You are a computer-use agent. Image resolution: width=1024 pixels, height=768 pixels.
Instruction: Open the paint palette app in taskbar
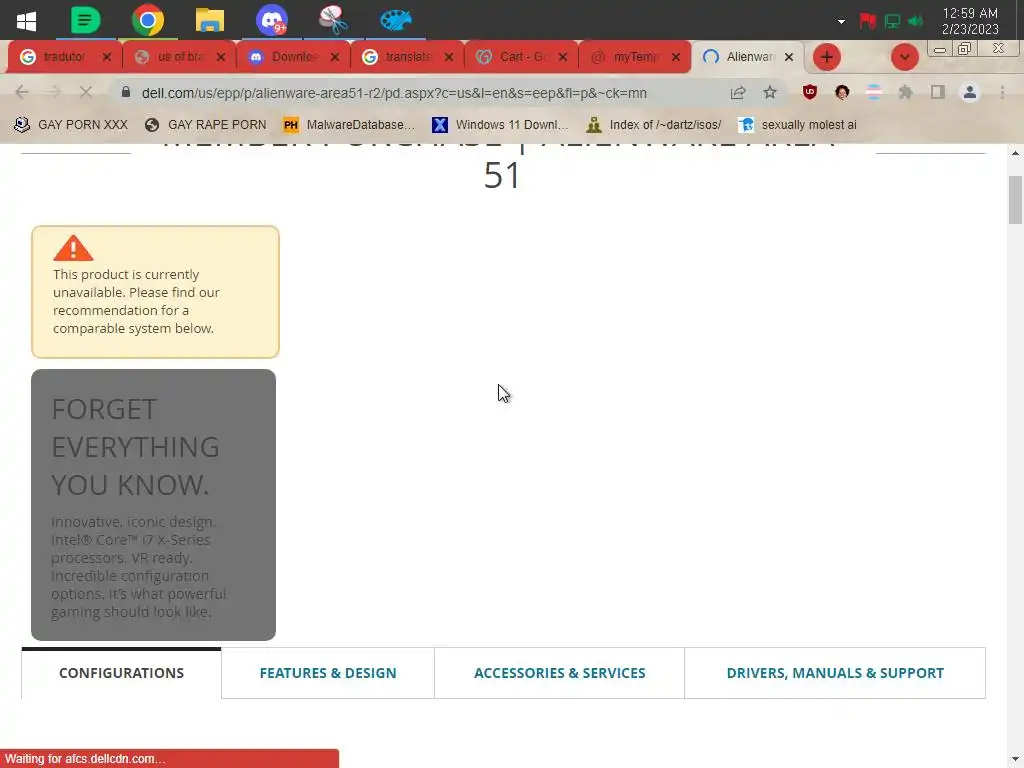tap(396, 20)
